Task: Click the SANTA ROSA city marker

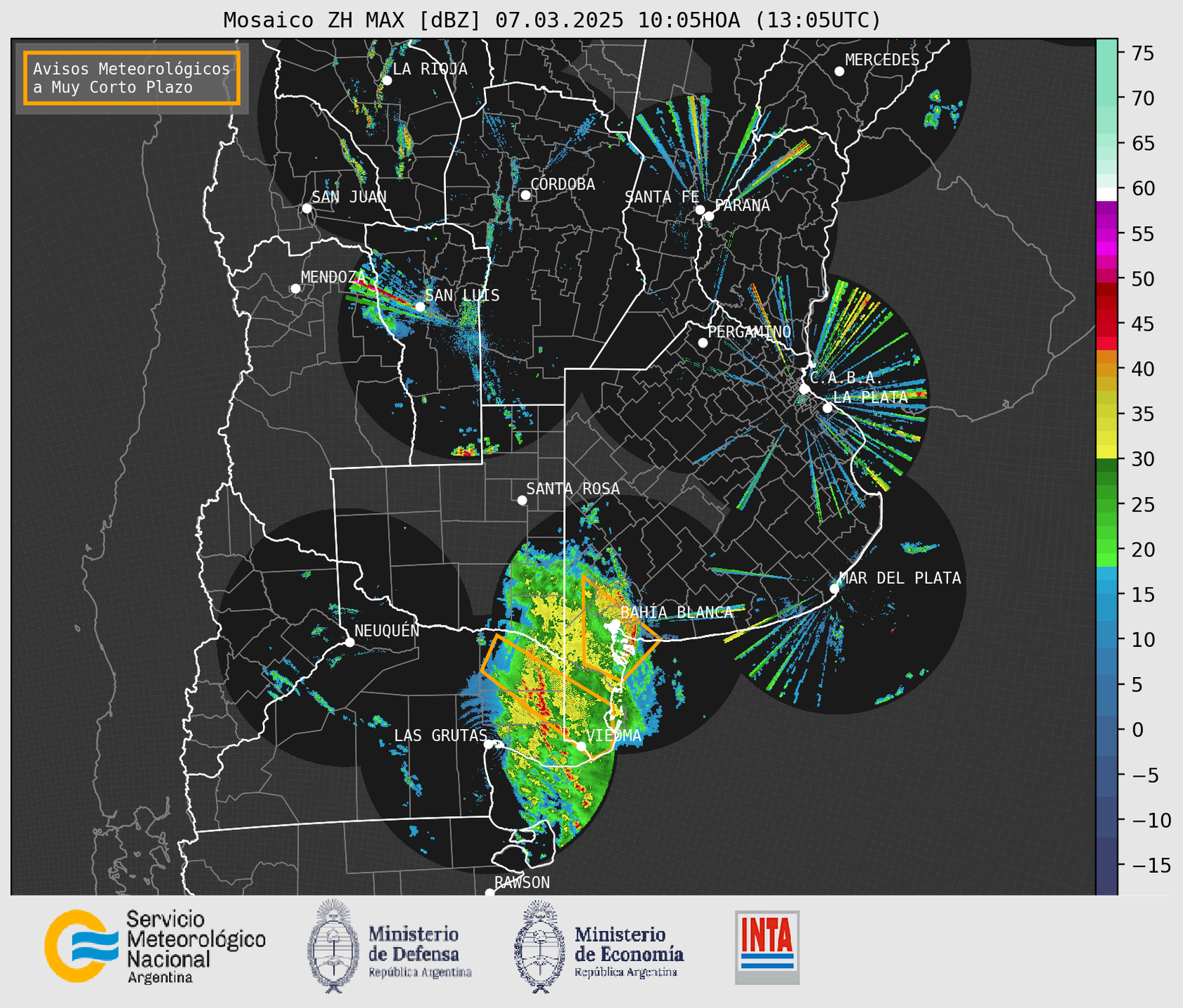Action: pyautogui.click(x=522, y=500)
